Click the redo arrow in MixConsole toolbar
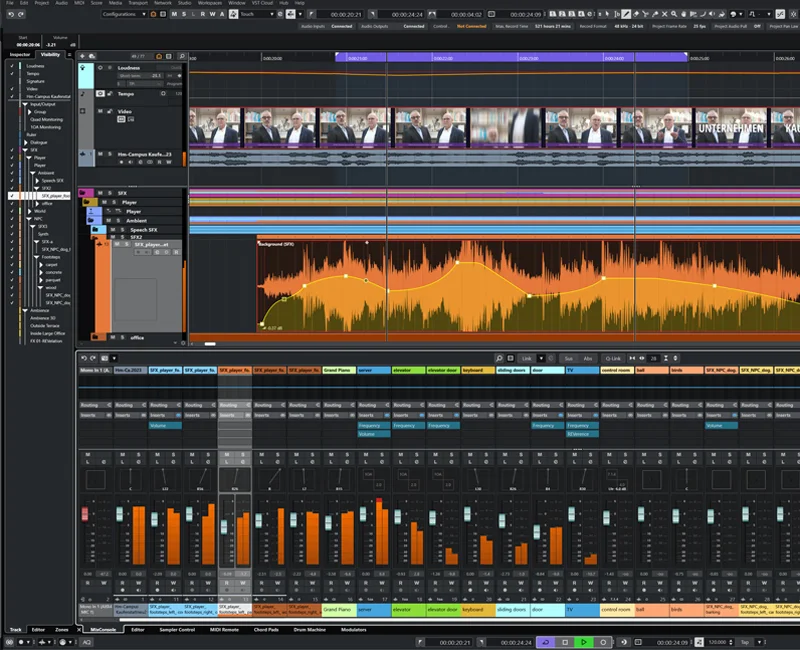Screen dimensions: 800x650 (93, 358)
